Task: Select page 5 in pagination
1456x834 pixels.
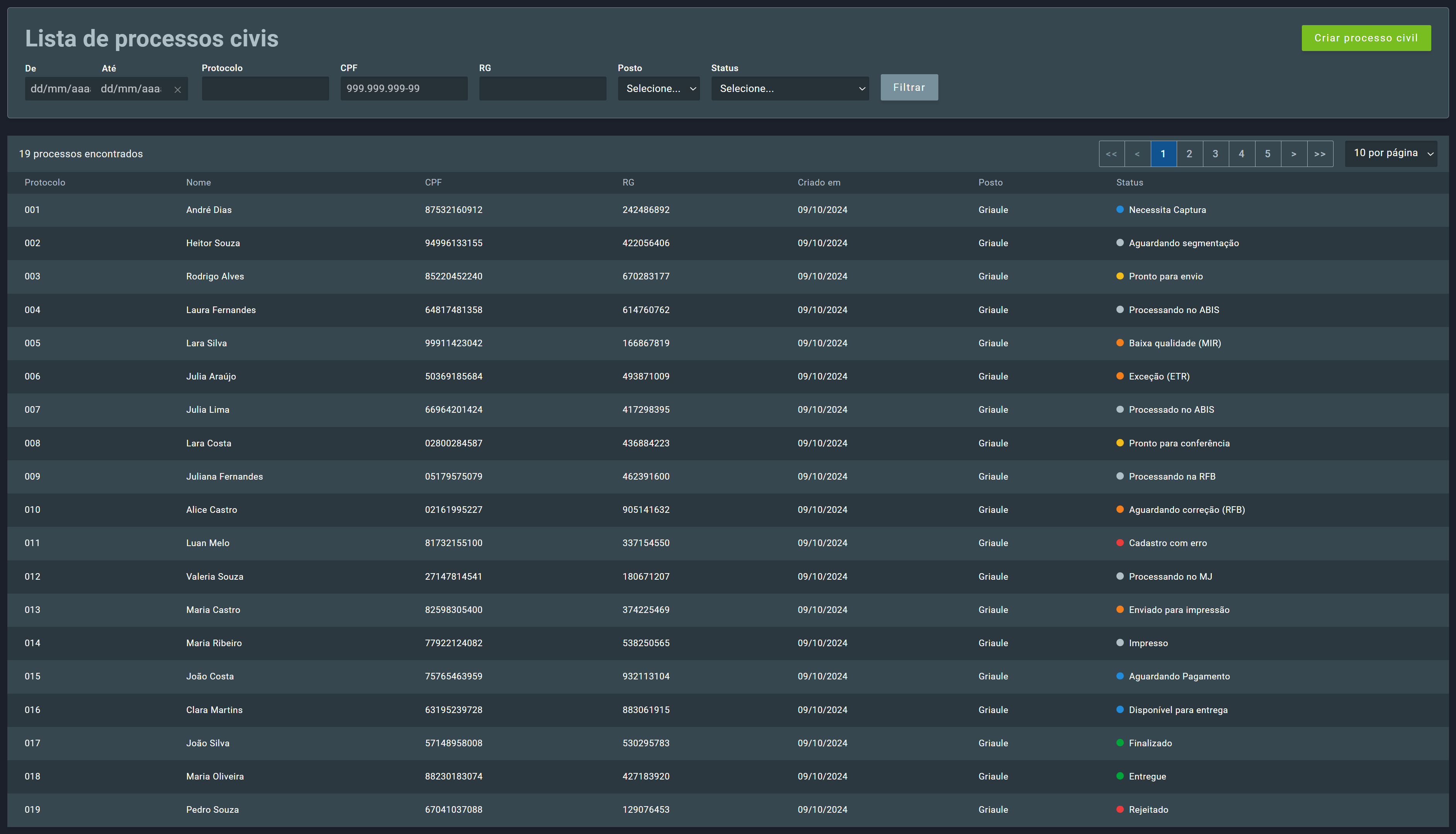Action: pyautogui.click(x=1267, y=154)
